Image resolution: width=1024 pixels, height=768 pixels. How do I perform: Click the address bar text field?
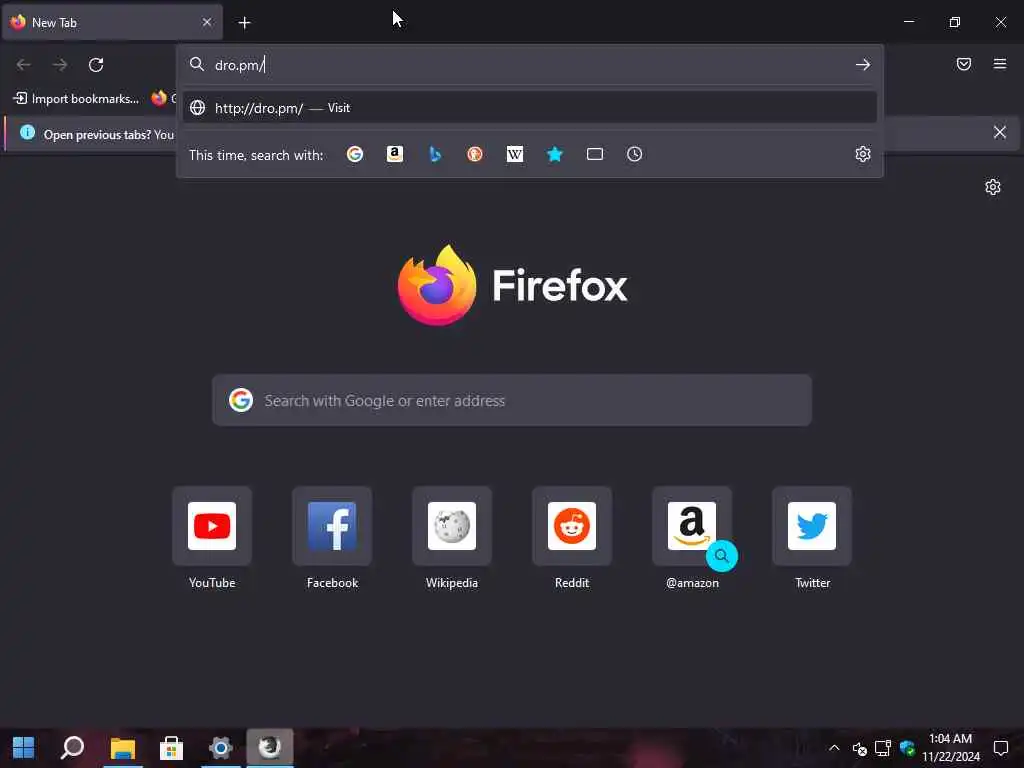[530, 65]
